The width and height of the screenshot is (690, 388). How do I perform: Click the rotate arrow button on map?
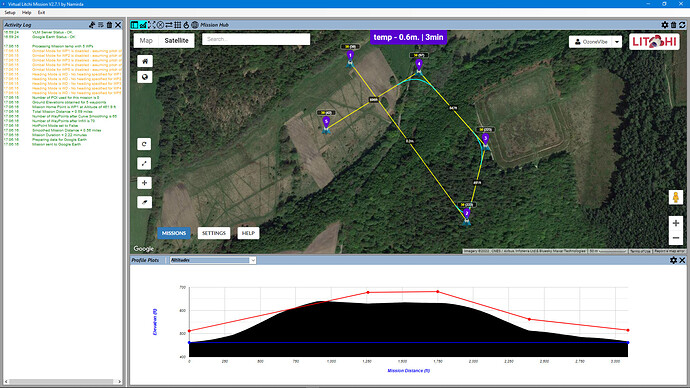coord(144,144)
